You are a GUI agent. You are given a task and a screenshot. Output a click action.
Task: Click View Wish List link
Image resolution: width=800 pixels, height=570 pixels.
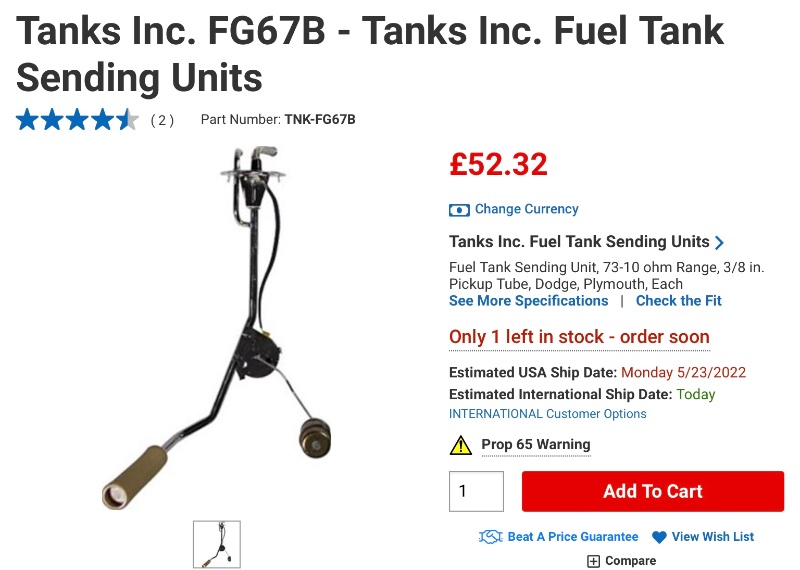pyautogui.click(x=712, y=537)
